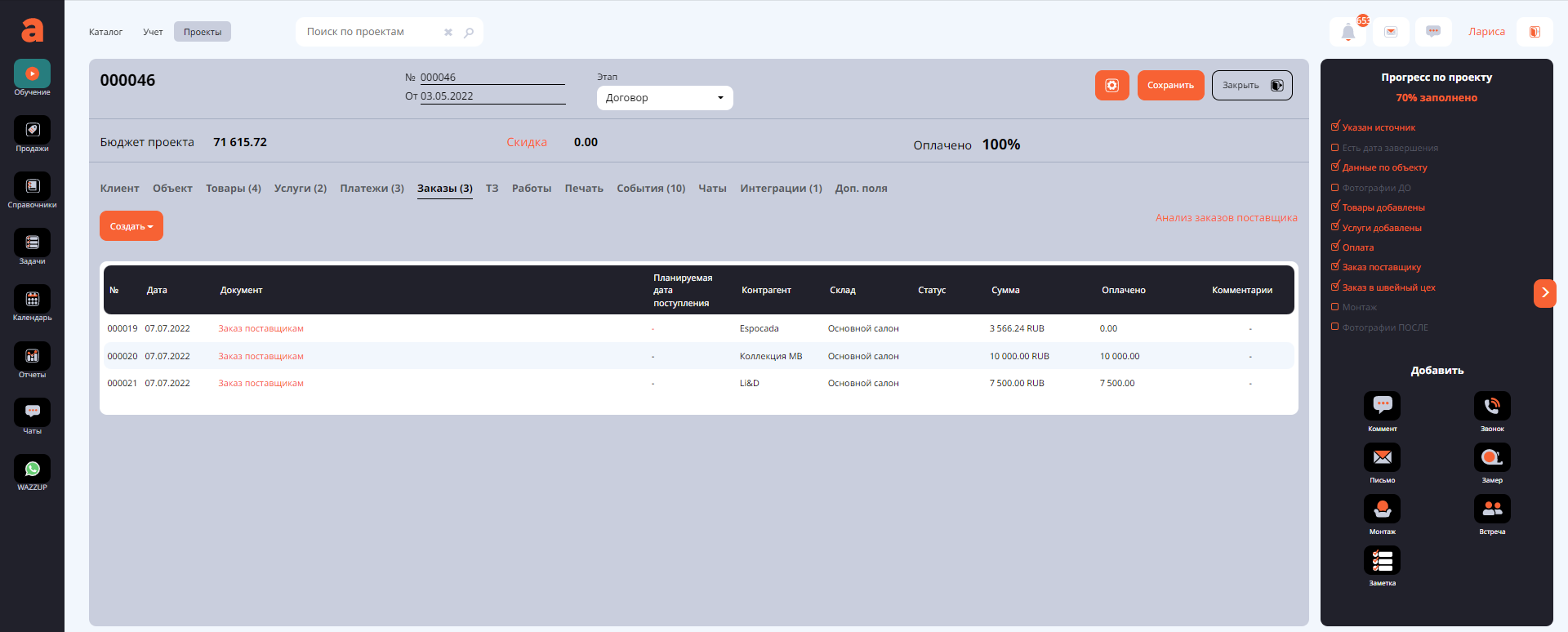The image size is (1568, 632).
Task: Click the project search input field
Action: coord(372,32)
